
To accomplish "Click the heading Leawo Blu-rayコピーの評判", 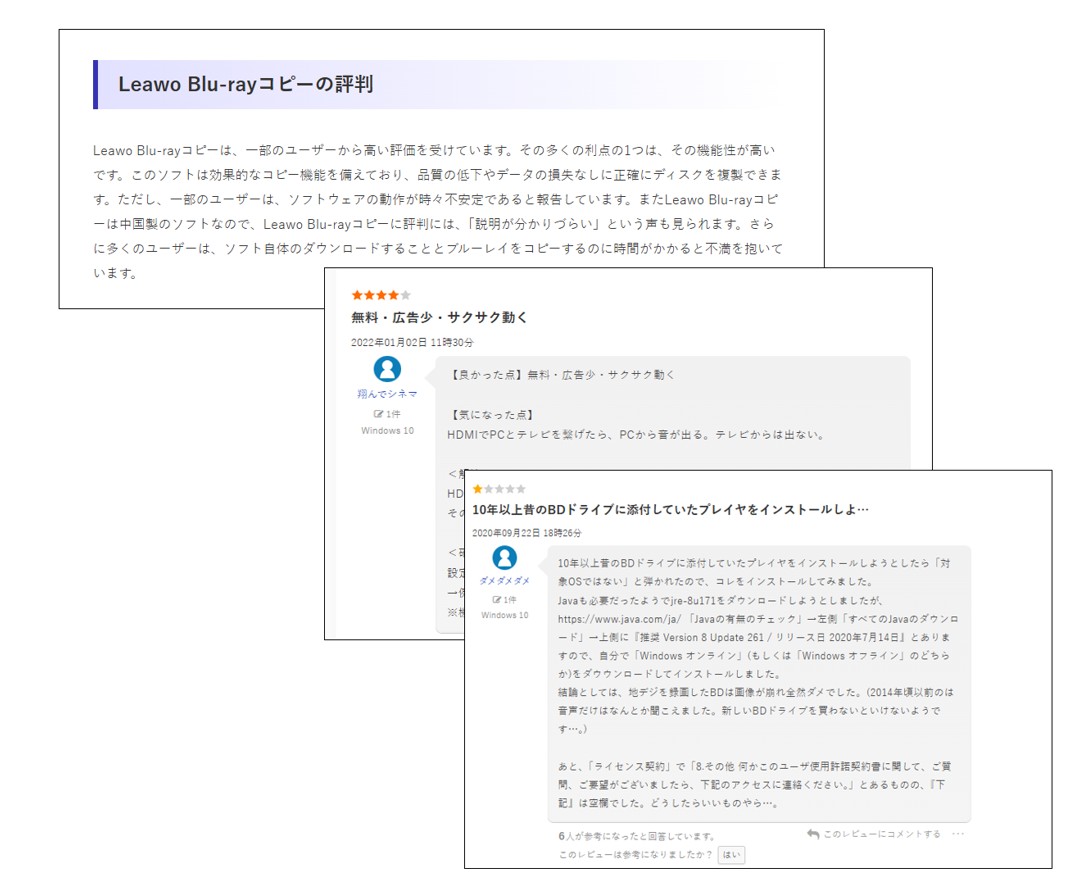I will [x=245, y=84].
